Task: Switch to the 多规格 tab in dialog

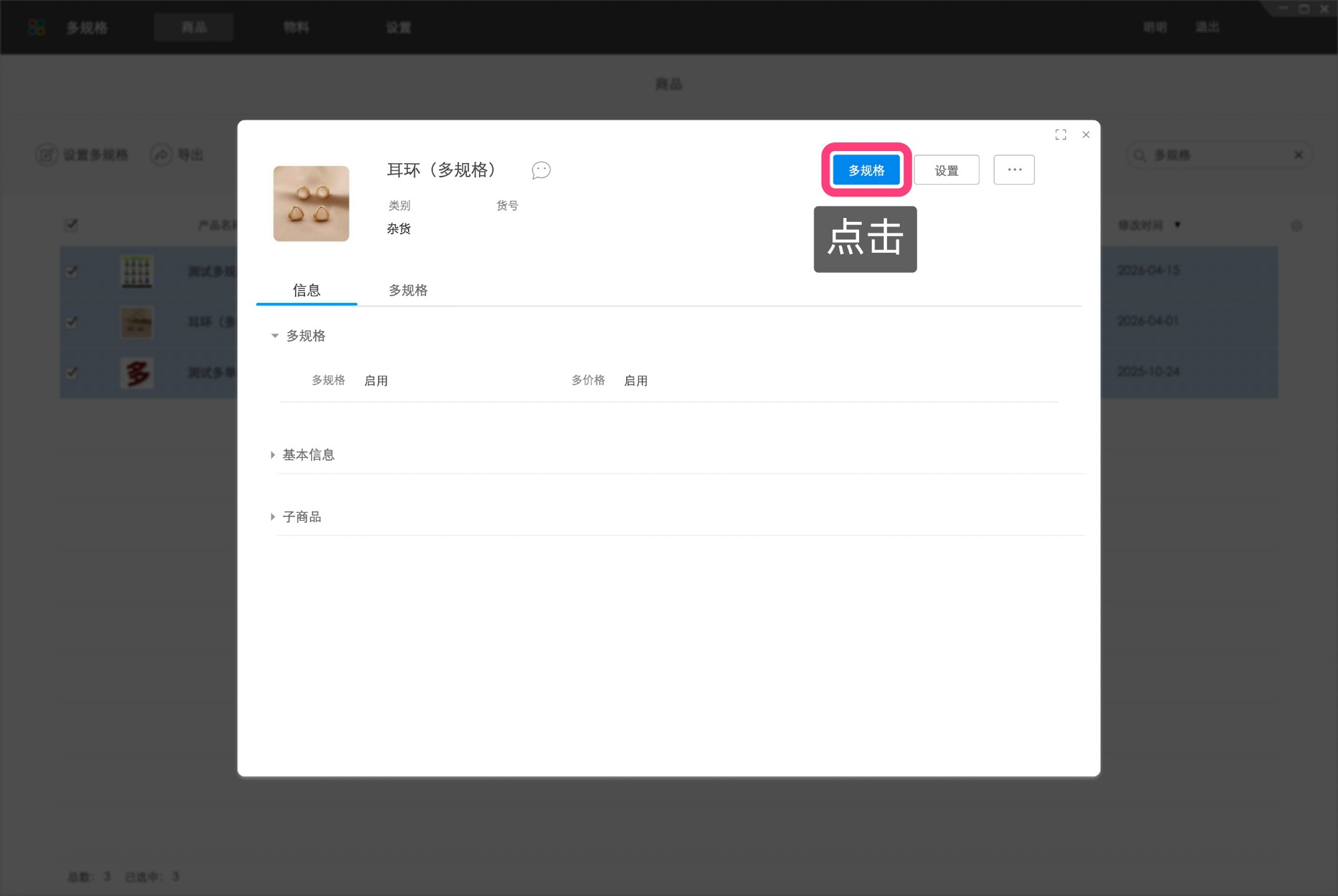Action: 408,290
